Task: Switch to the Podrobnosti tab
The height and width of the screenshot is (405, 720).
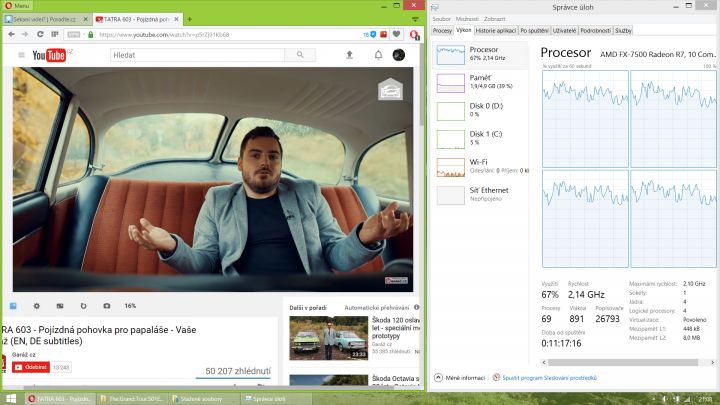Action: coord(595,31)
